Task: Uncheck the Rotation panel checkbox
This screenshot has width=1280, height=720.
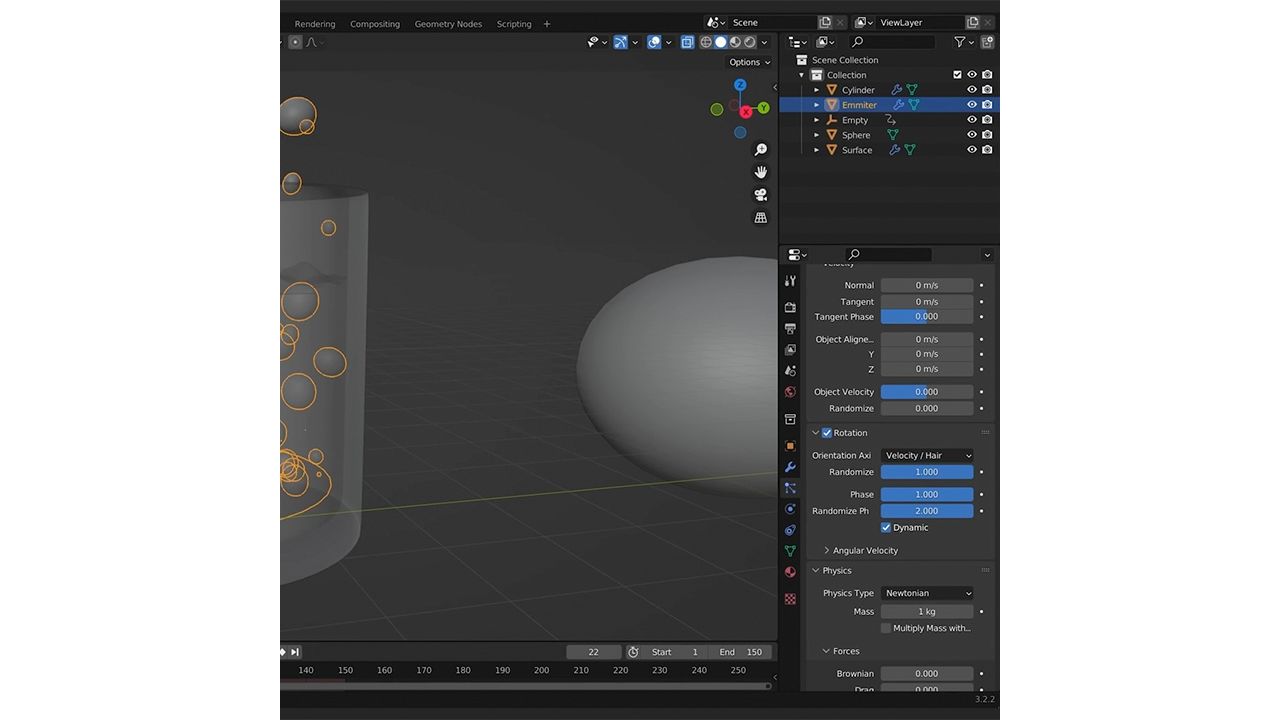Action: [x=827, y=433]
